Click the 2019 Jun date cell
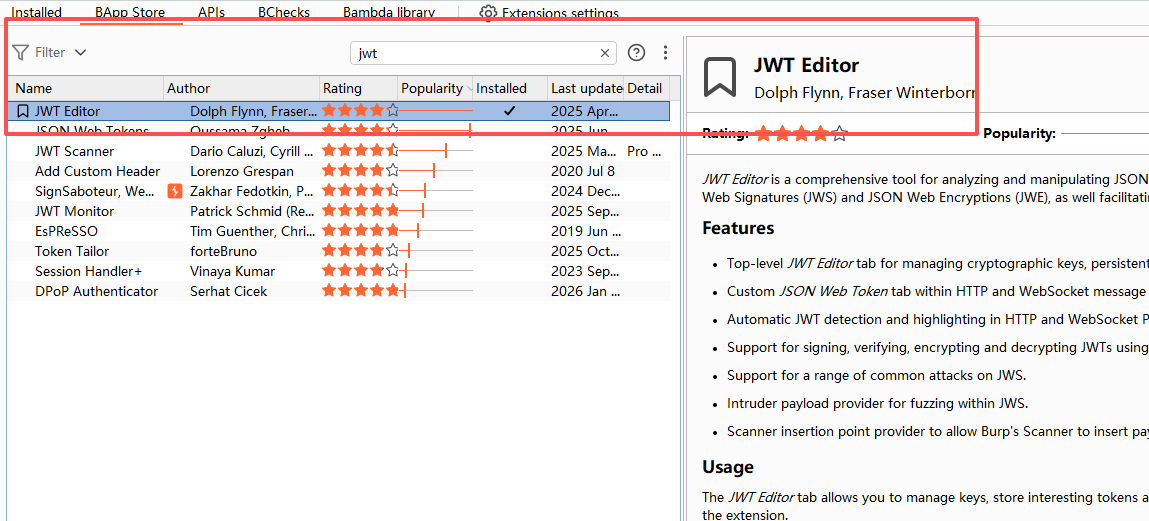Viewport: 1149px width, 521px height. pos(586,232)
